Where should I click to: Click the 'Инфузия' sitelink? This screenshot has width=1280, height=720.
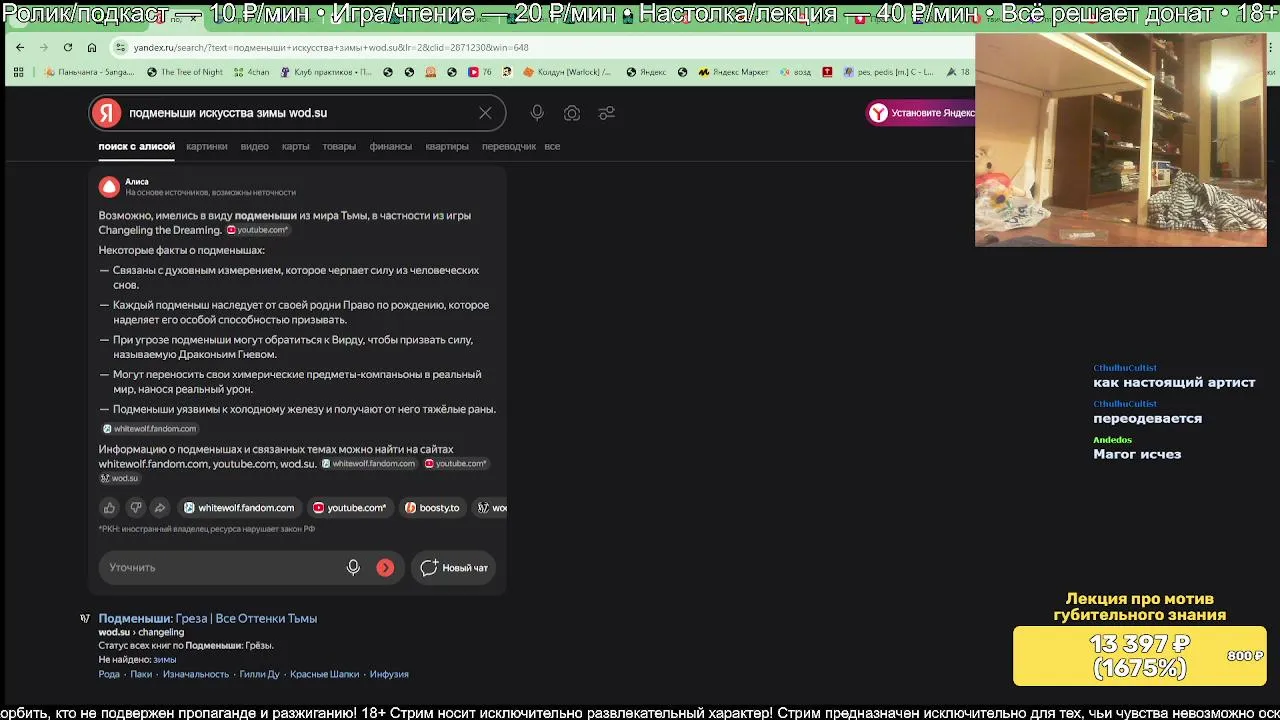coord(389,674)
